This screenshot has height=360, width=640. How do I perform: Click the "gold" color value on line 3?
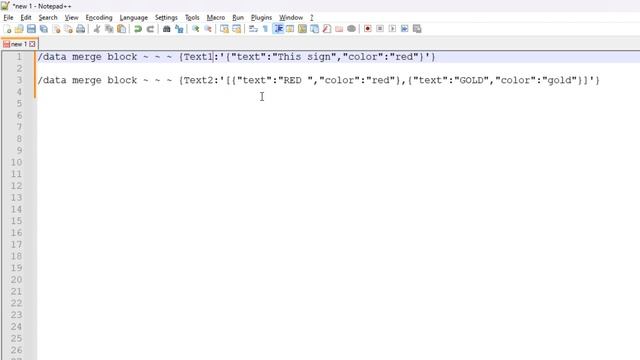pyautogui.click(x=559, y=80)
